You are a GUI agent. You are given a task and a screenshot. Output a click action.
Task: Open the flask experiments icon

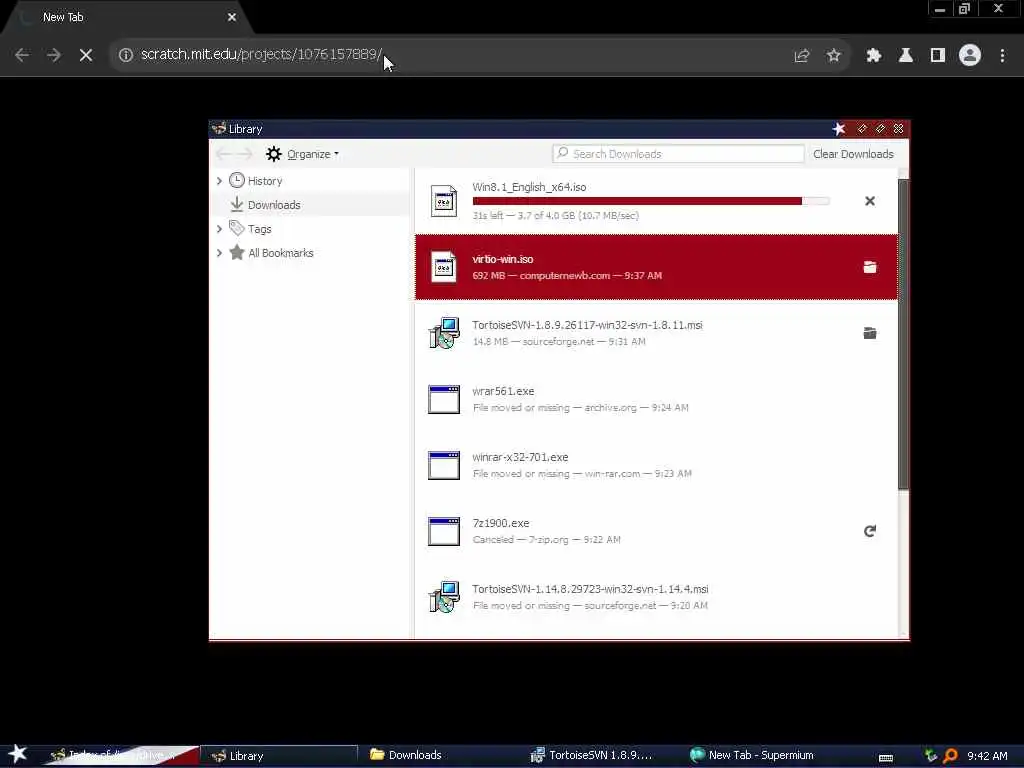pyautogui.click(x=906, y=56)
